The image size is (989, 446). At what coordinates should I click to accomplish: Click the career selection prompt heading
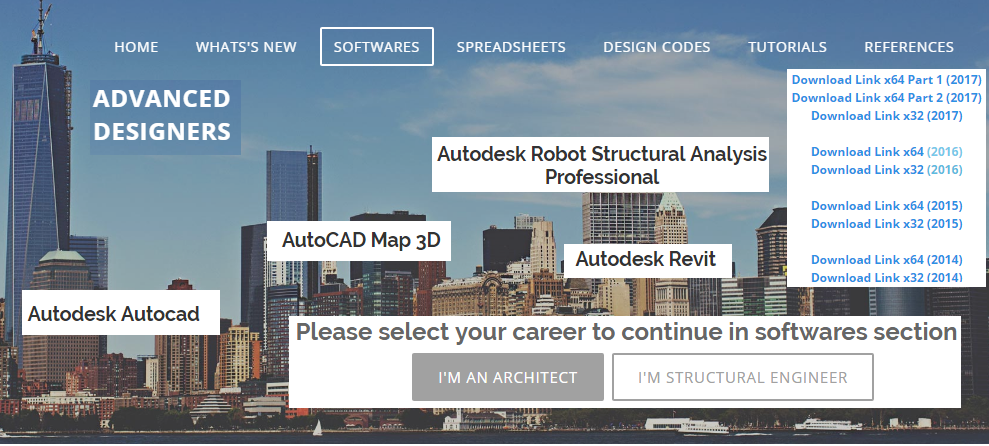pyautogui.click(x=626, y=332)
